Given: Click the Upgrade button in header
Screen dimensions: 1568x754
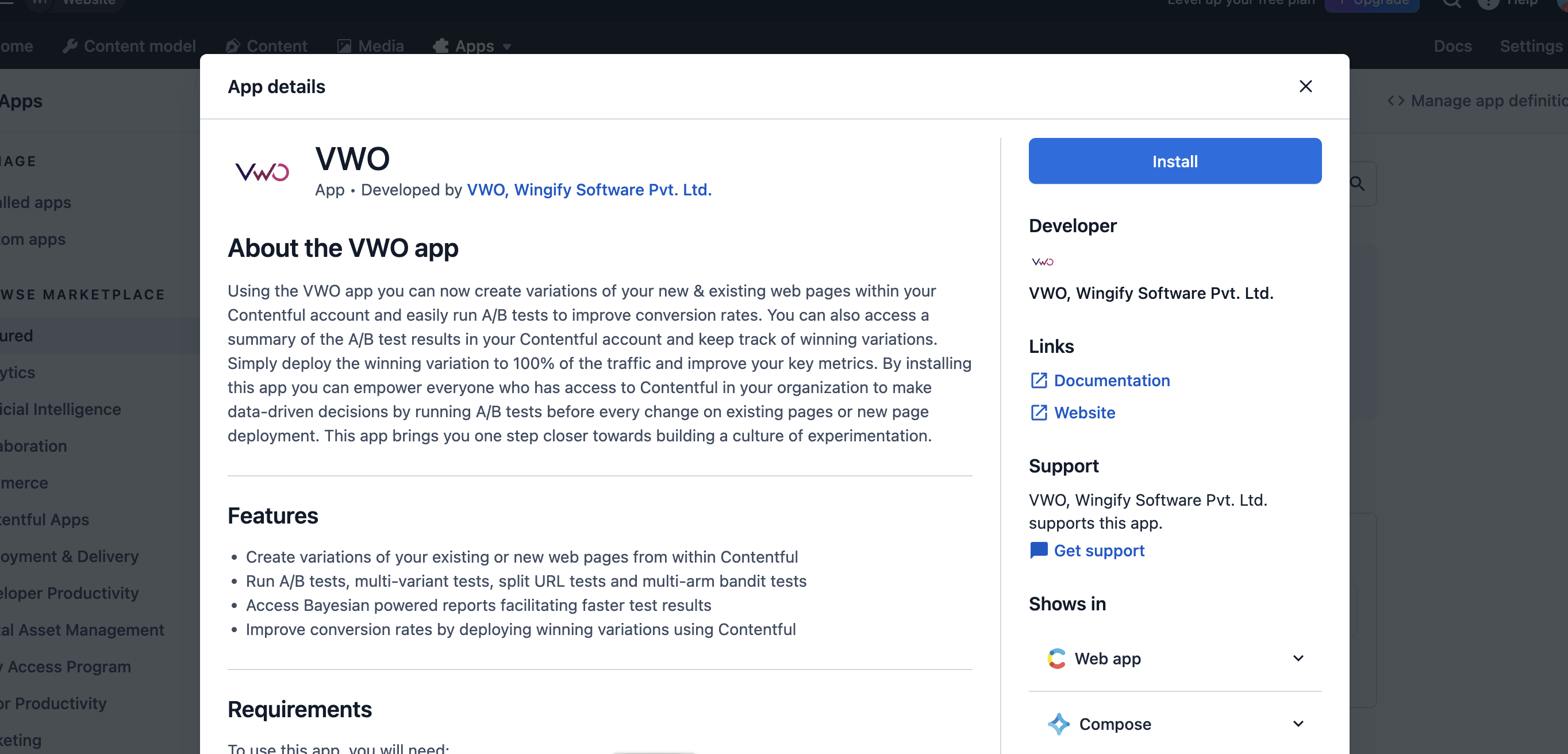Looking at the screenshot, I should (x=1372, y=3).
